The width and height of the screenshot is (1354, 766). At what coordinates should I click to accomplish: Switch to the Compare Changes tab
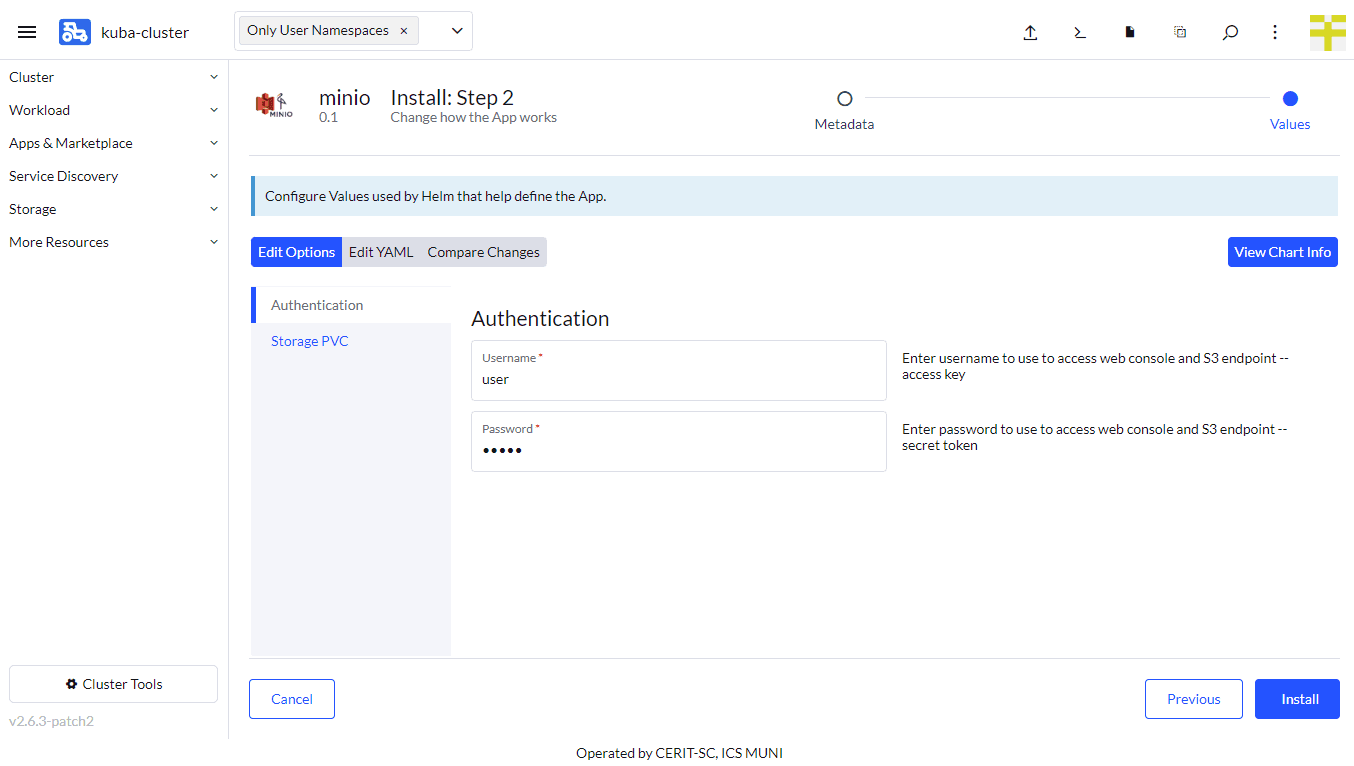[x=483, y=252]
